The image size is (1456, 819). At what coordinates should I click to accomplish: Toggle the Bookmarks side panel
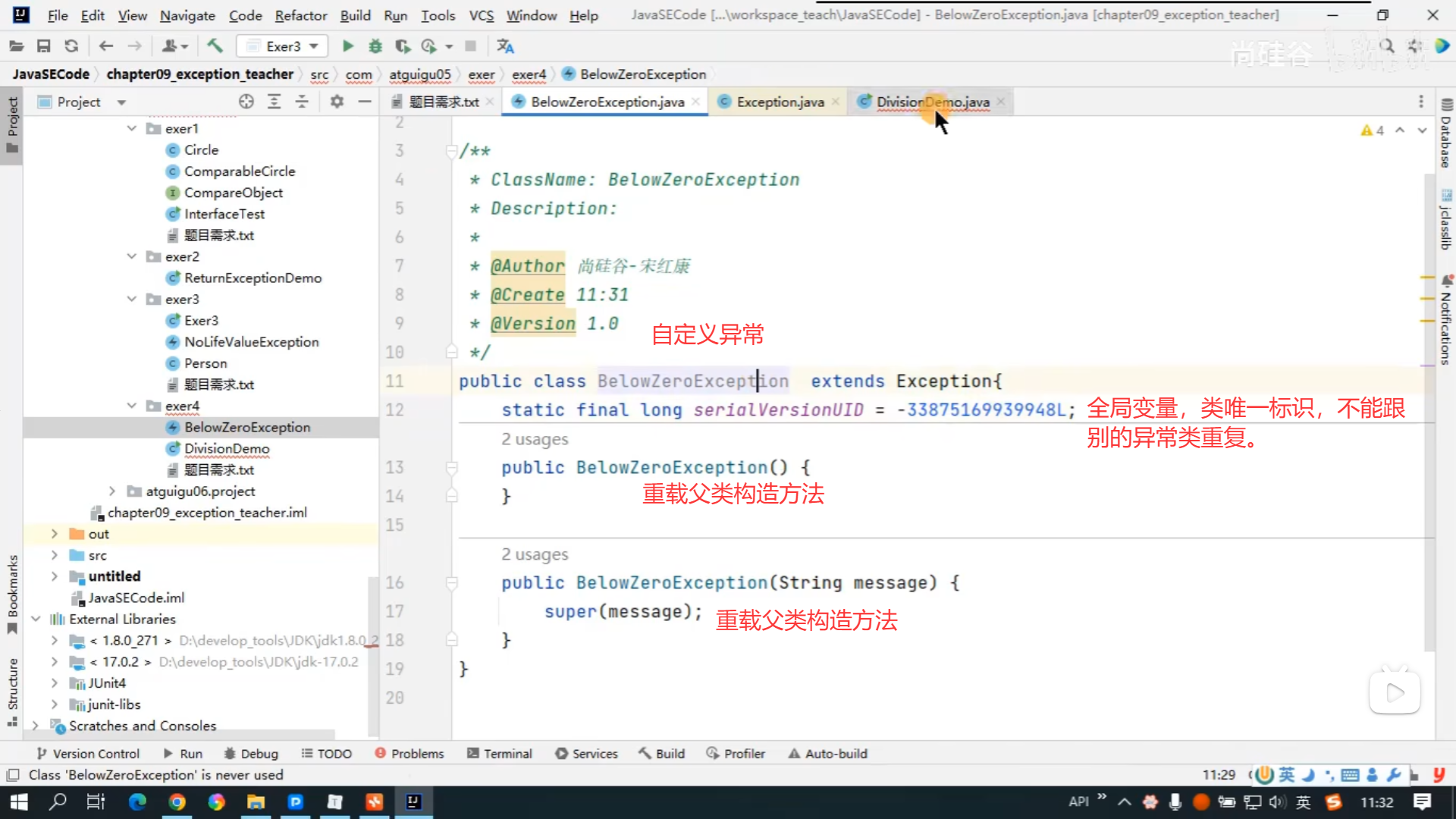(x=12, y=594)
